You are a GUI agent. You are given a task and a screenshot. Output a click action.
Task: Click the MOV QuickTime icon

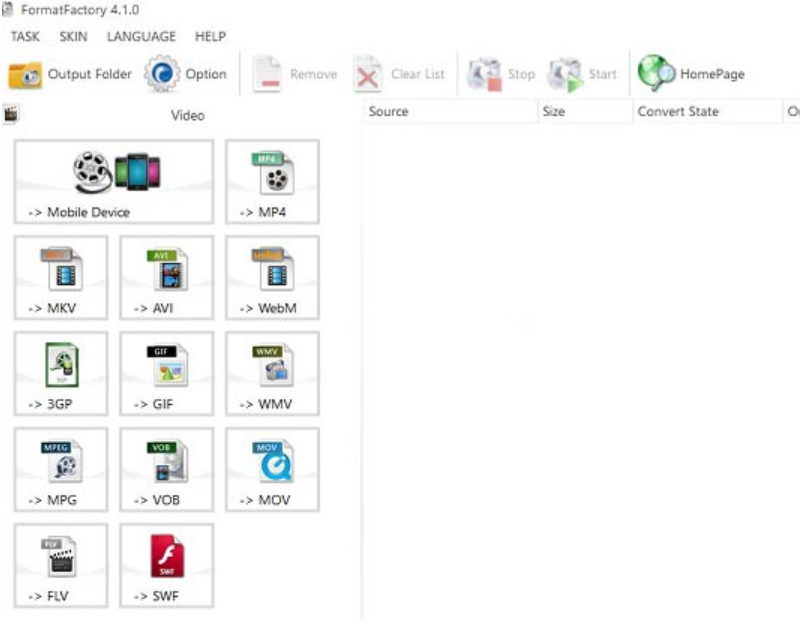(272, 462)
